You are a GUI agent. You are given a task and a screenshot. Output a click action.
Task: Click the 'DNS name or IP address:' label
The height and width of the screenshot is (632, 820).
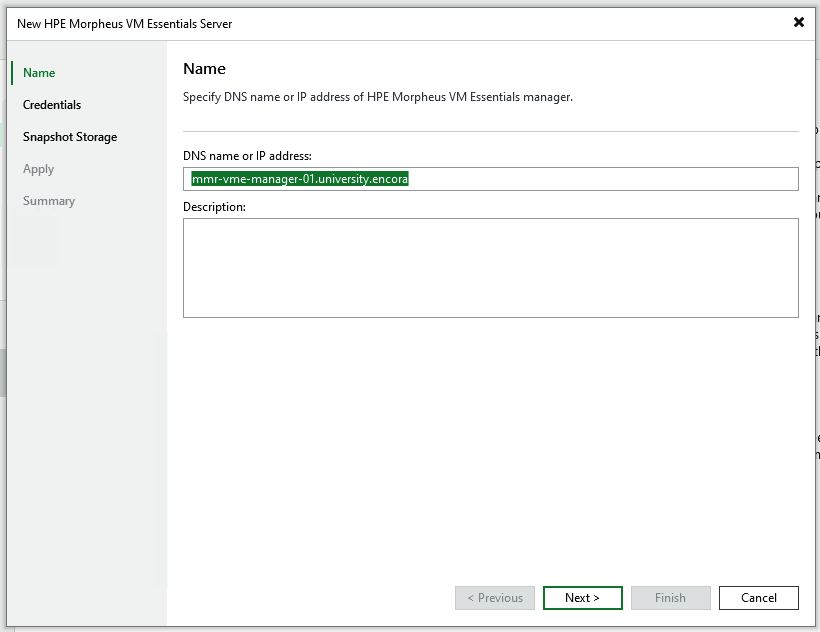pos(247,156)
